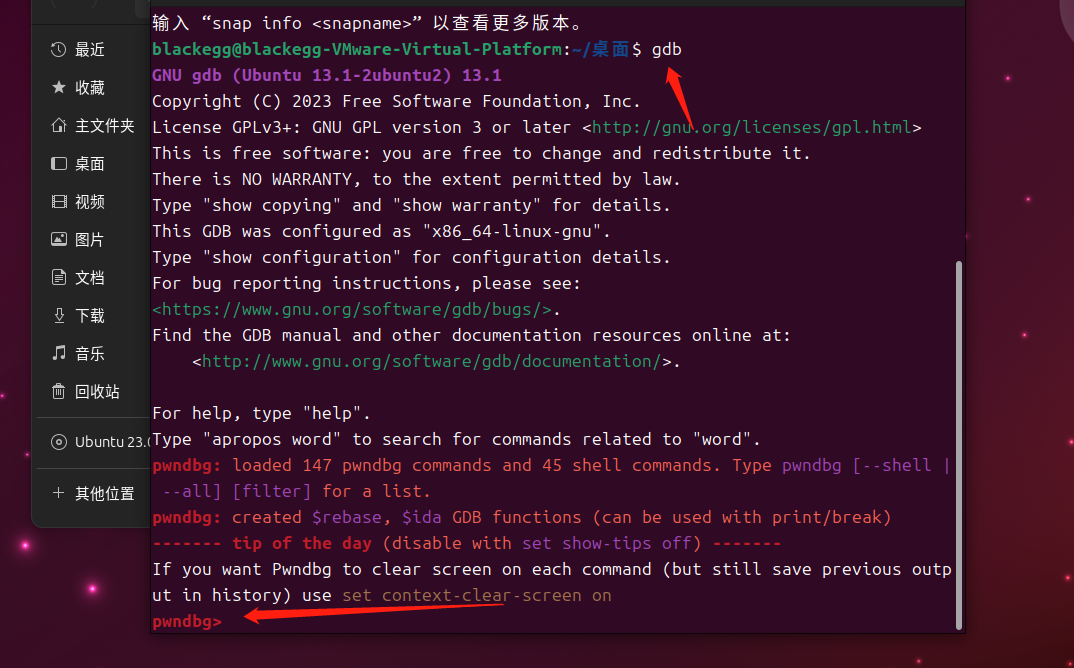
Task: Open Recent via the clock icon
Action: (59, 49)
